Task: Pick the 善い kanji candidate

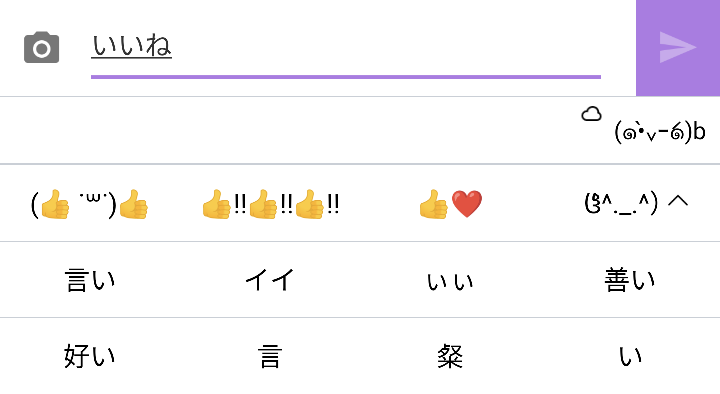Action: [x=630, y=280]
